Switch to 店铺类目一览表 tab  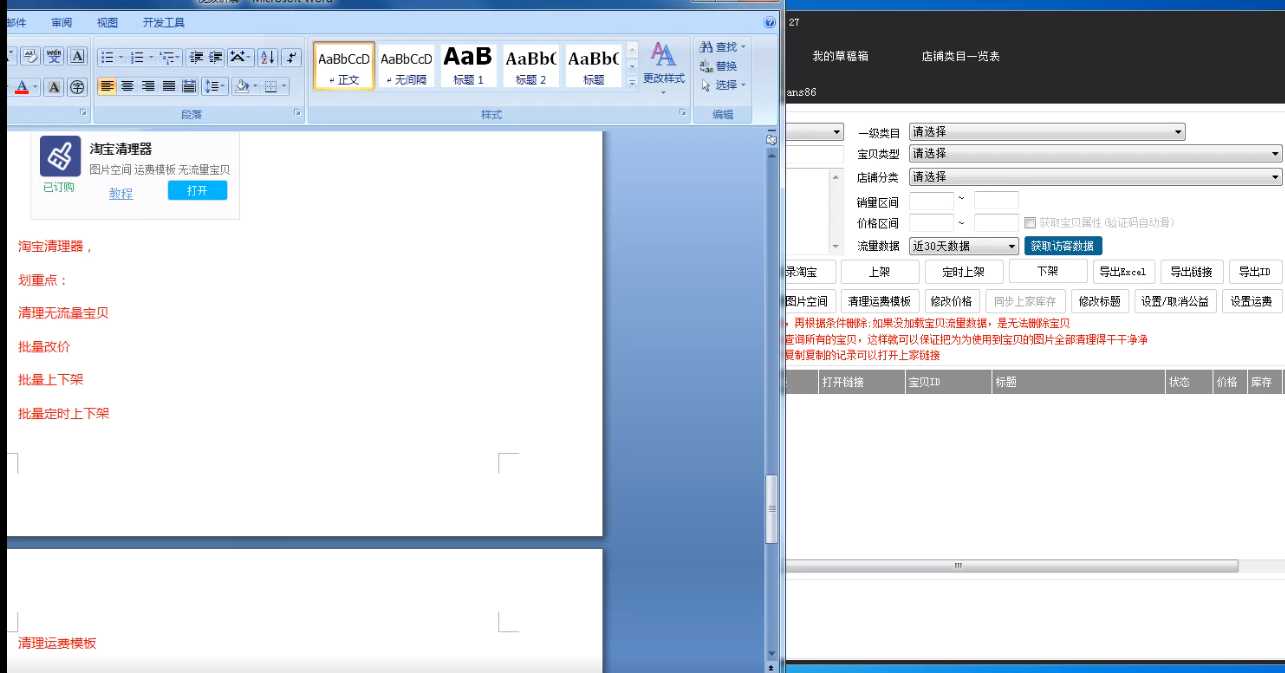[x=960, y=56]
